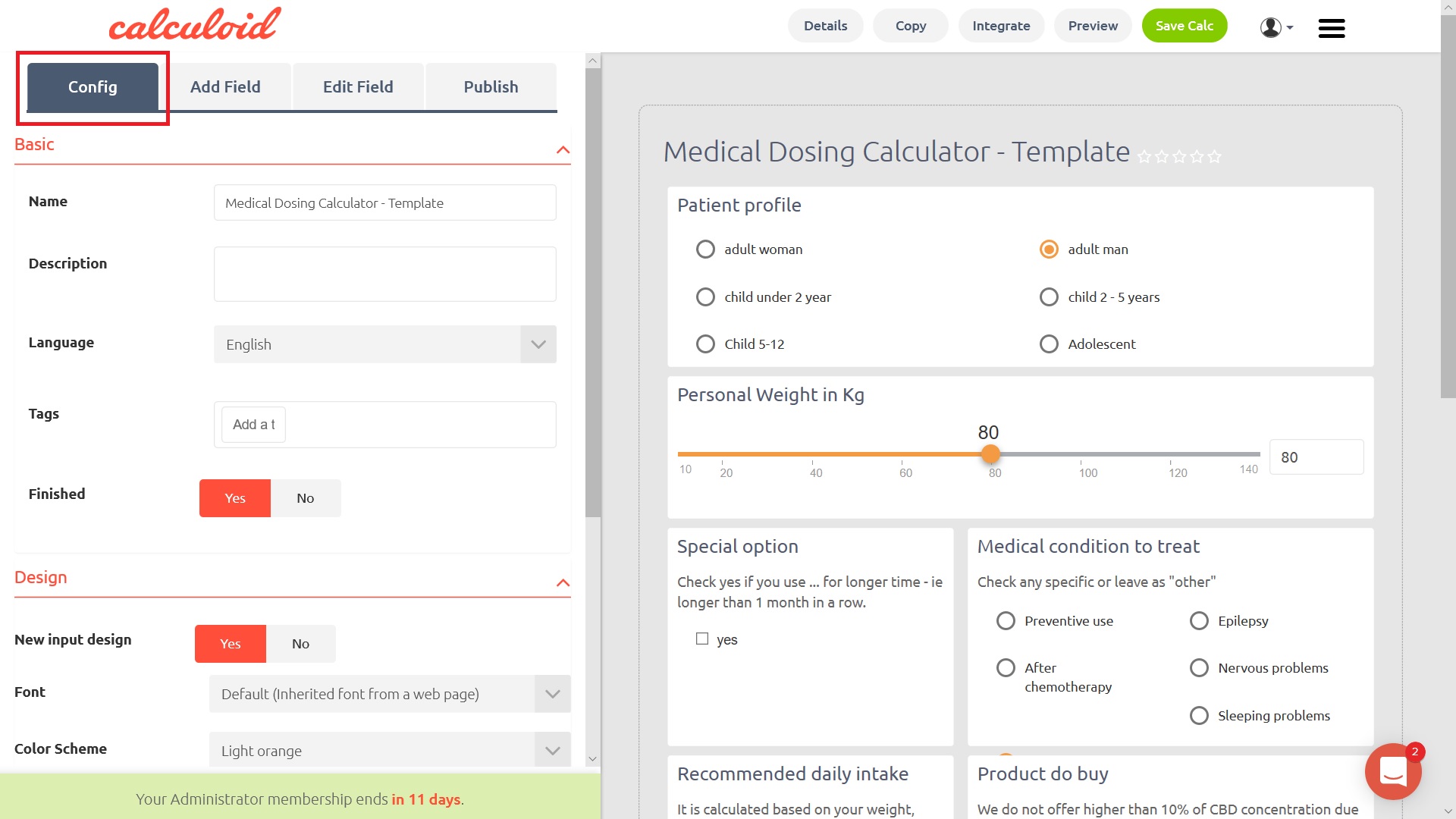Click inside the Description field

coord(384,274)
